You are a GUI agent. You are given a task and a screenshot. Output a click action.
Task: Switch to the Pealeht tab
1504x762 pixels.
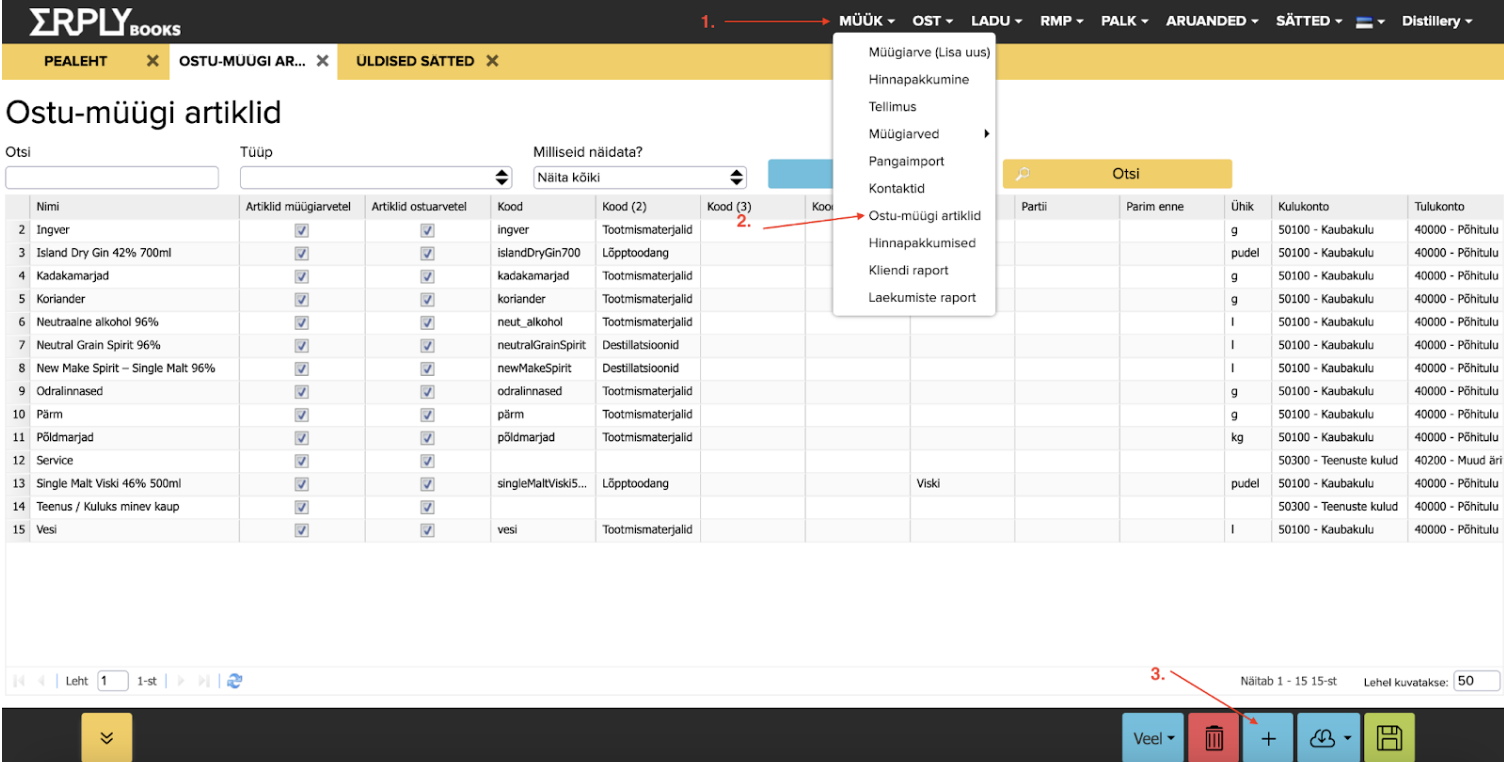click(x=76, y=61)
